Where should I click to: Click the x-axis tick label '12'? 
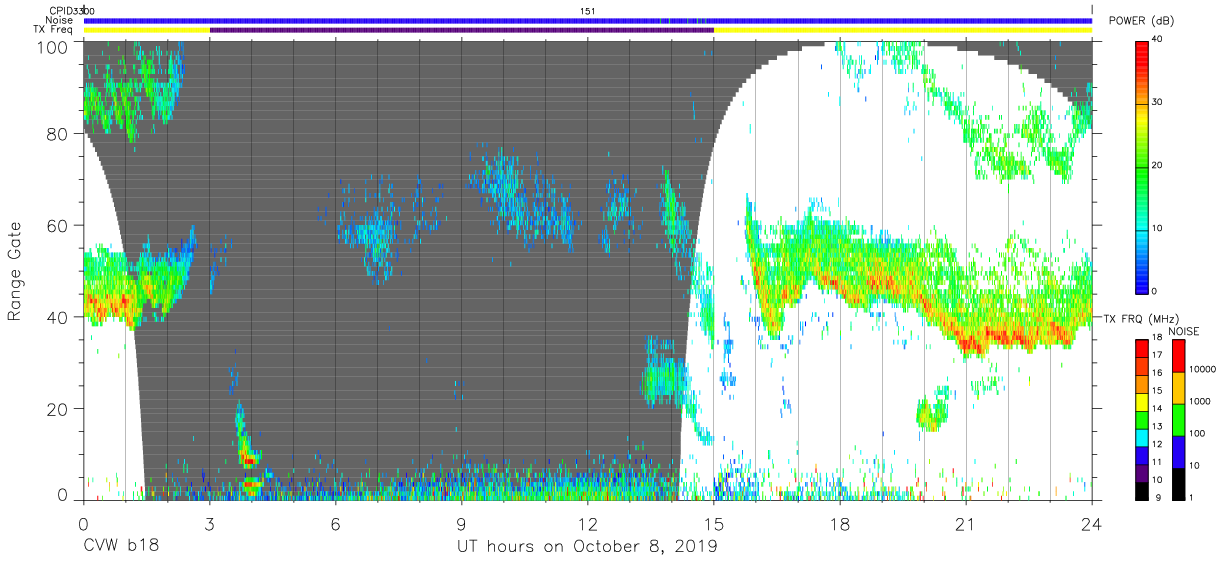pos(588,523)
